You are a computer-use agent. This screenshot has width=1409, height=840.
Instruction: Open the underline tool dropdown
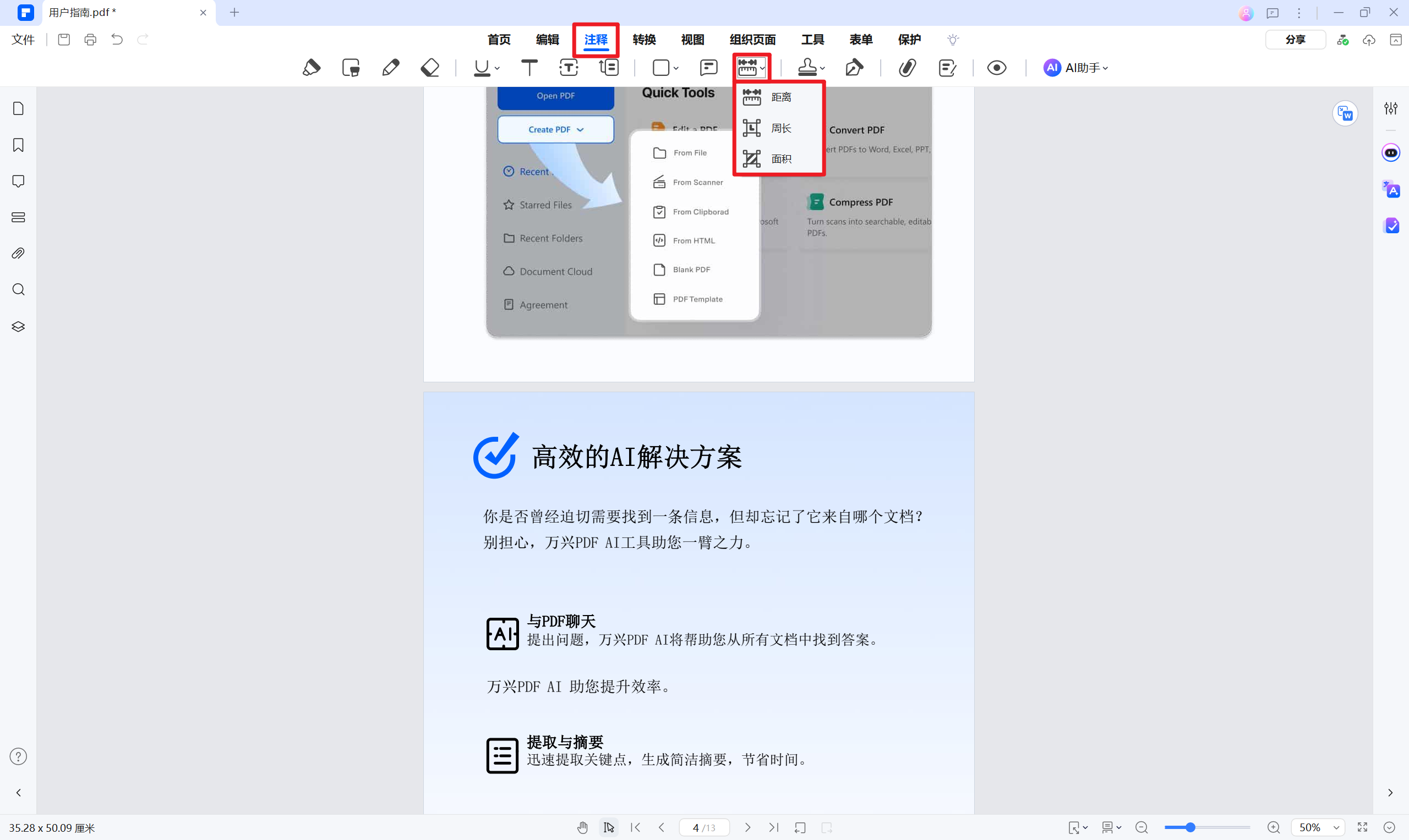click(x=497, y=69)
